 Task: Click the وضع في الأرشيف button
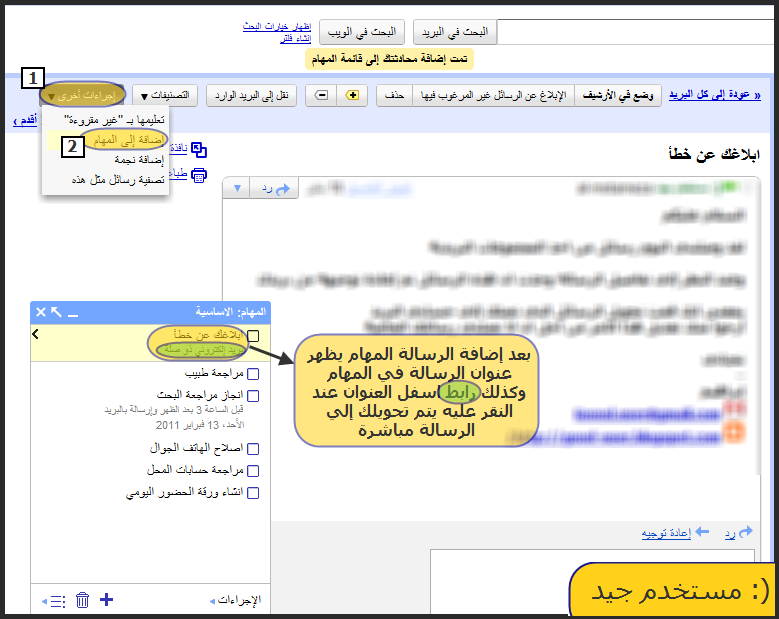point(618,95)
